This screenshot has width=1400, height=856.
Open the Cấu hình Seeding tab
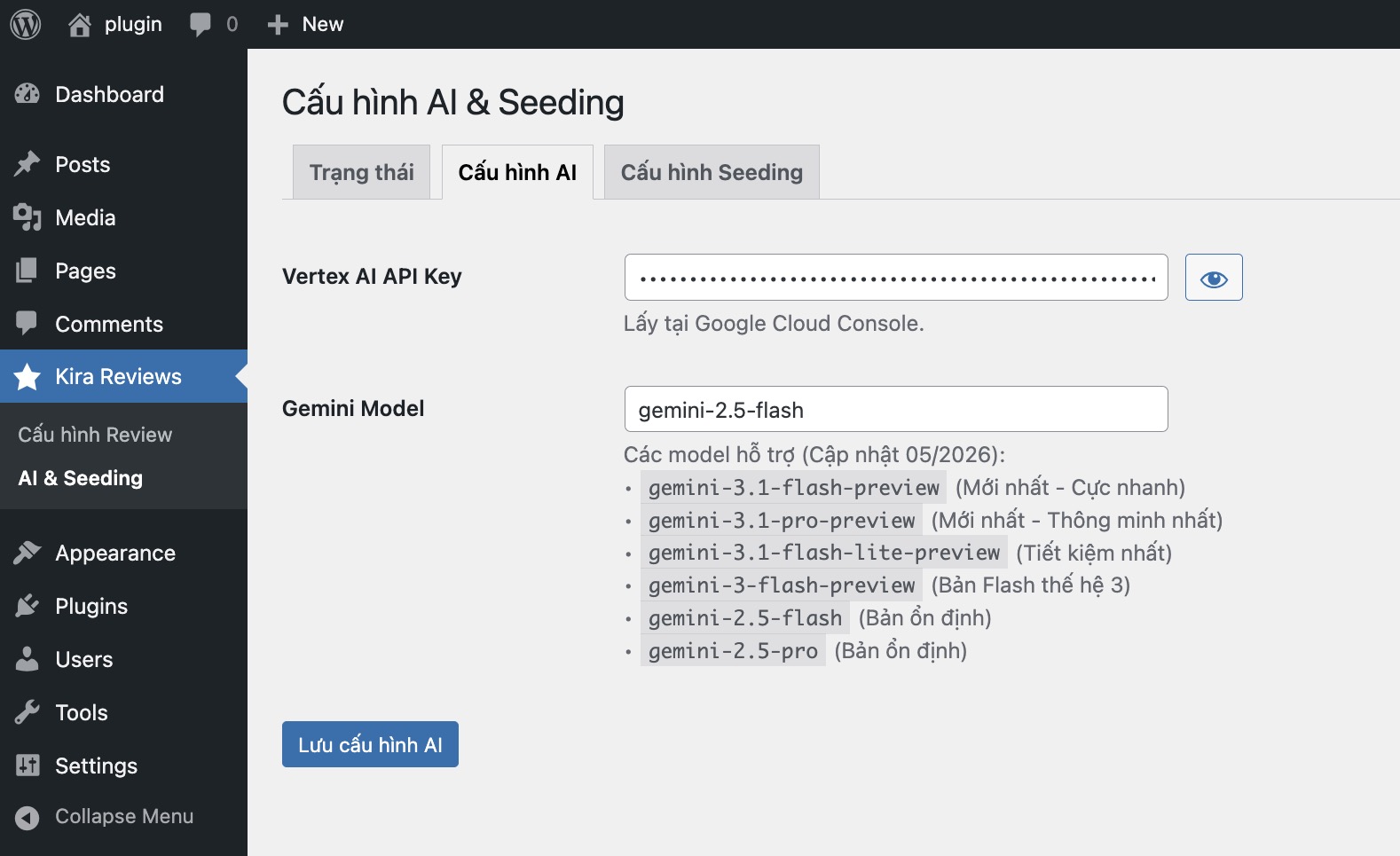click(x=712, y=172)
